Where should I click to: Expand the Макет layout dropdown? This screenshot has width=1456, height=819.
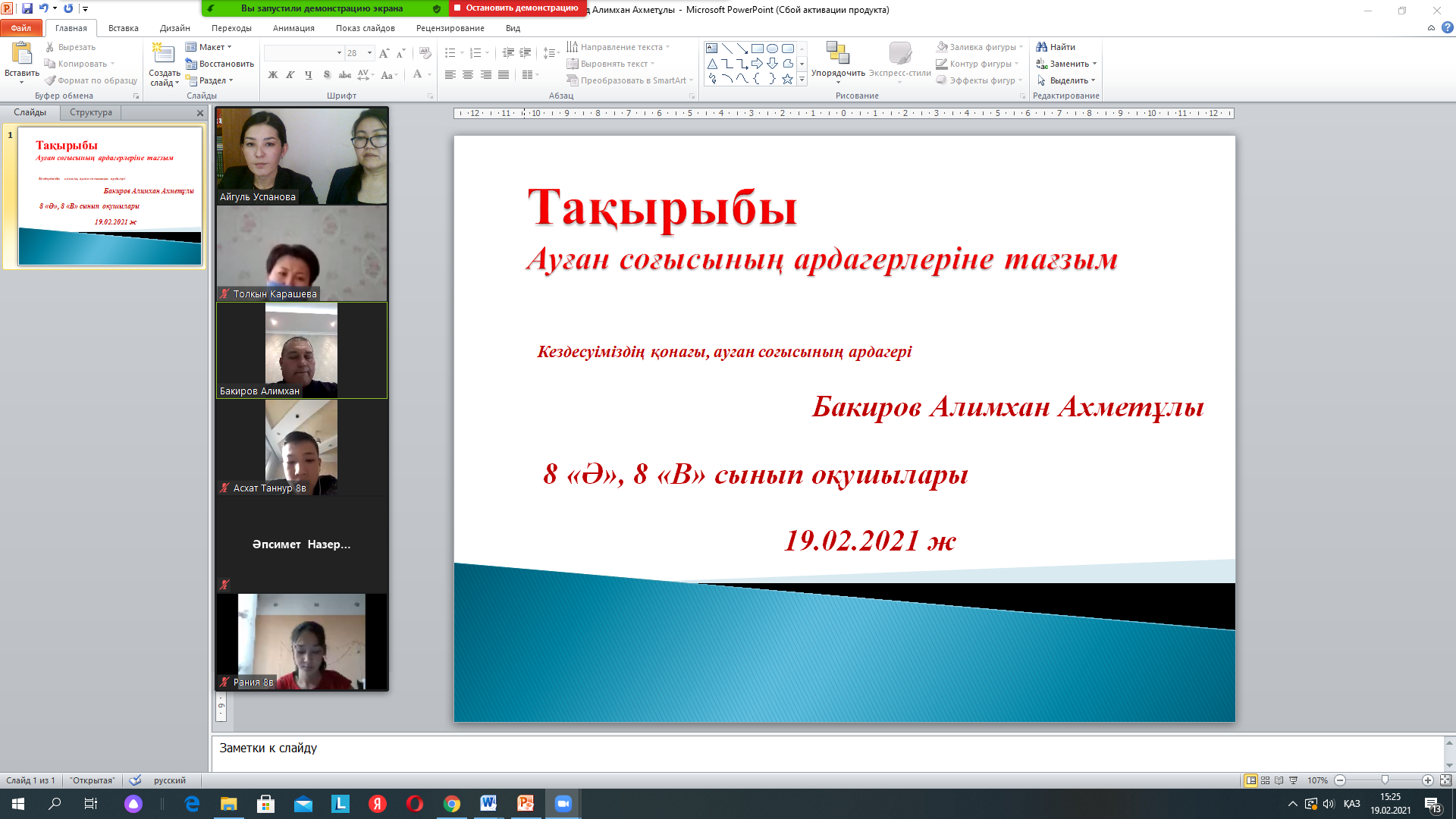(229, 47)
